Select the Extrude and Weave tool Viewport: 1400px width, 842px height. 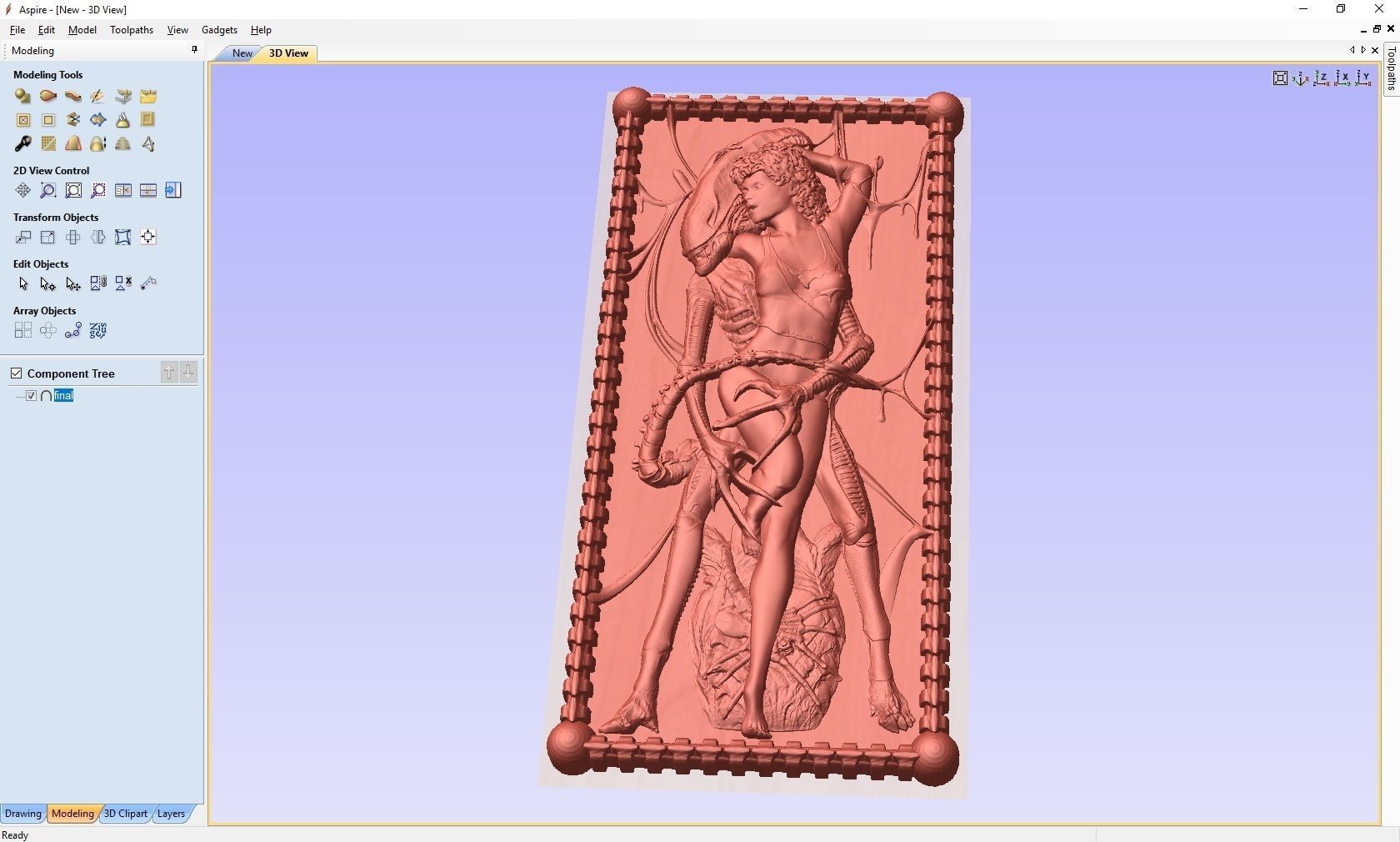pyautogui.click(x=73, y=97)
